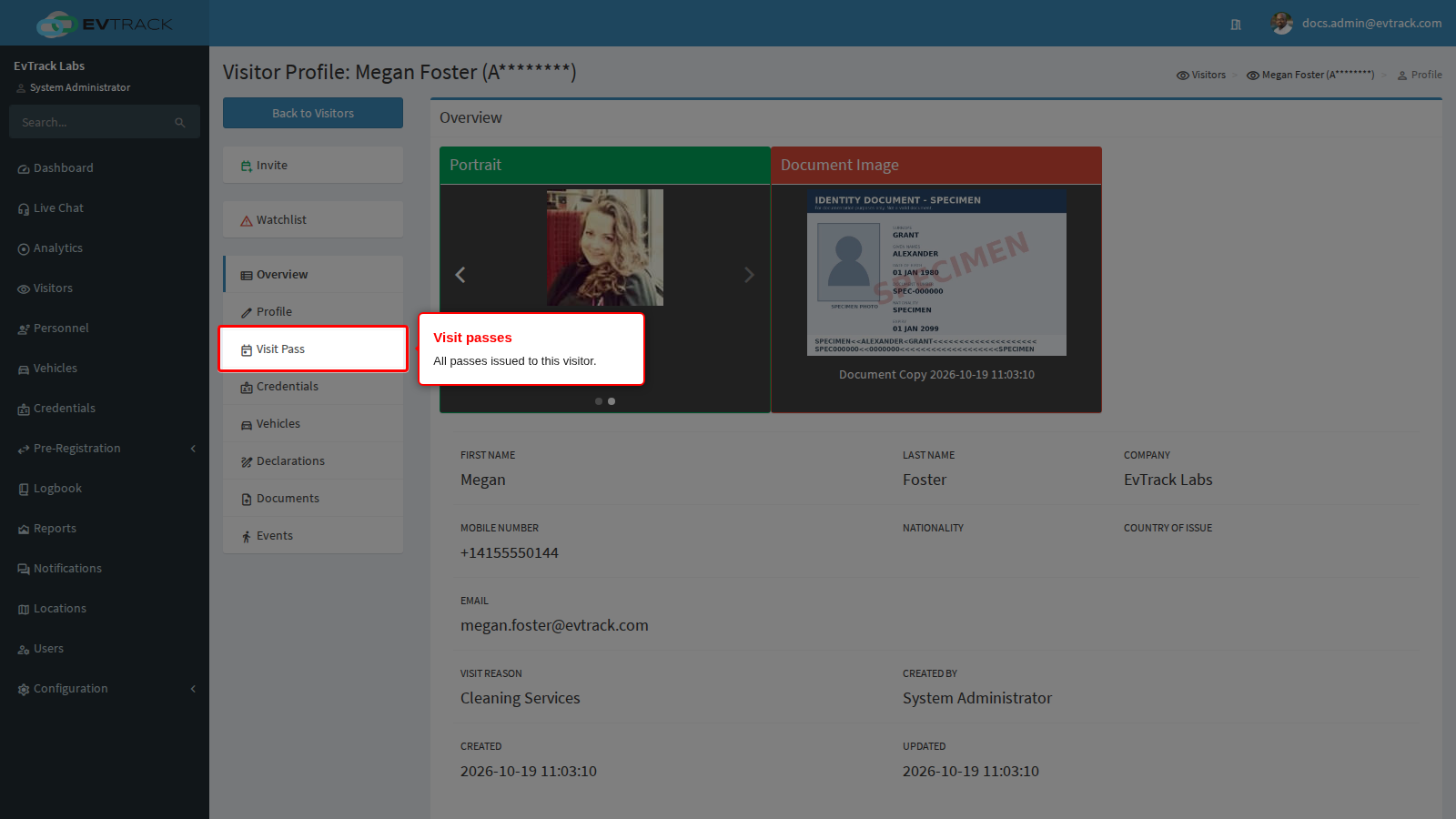
Task: Open the Overview tab
Action: click(x=313, y=275)
